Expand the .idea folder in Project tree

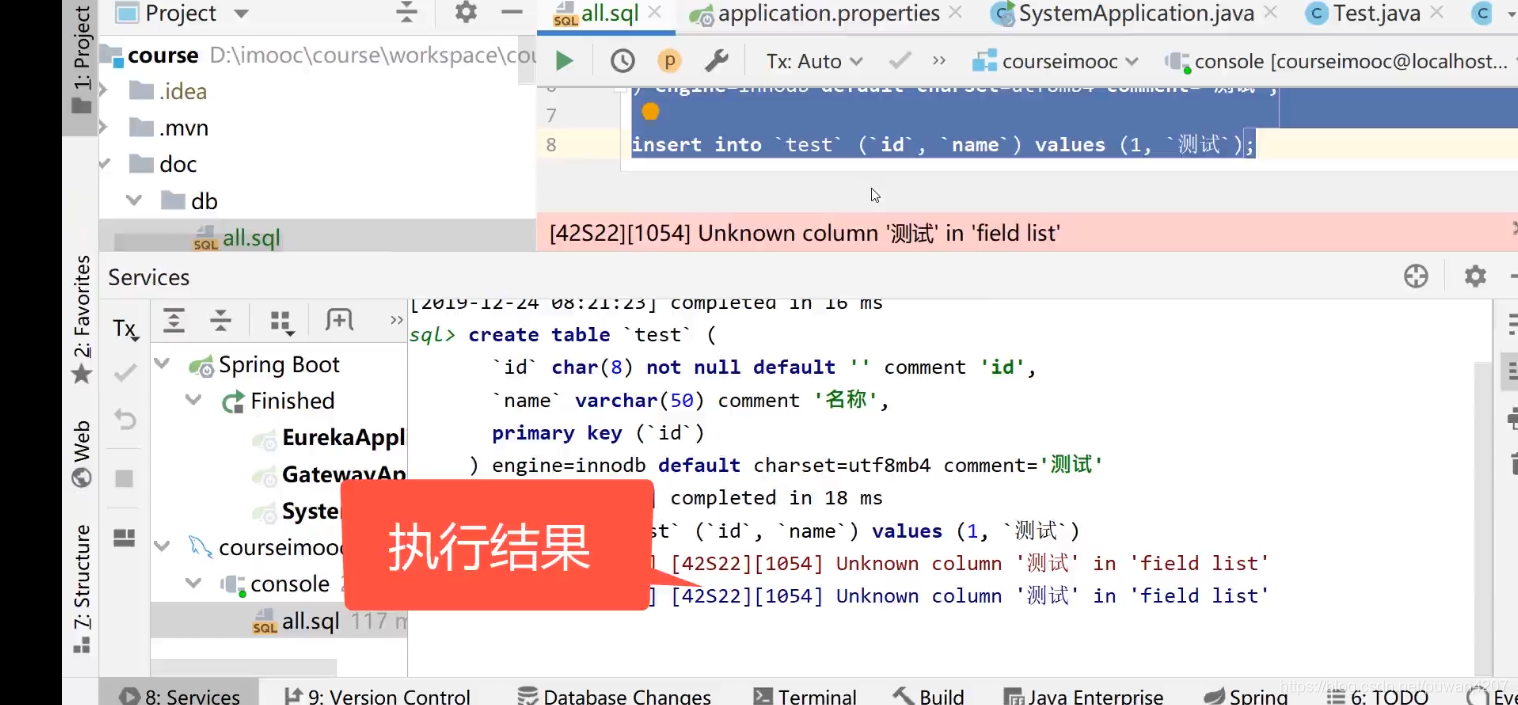(x=103, y=91)
